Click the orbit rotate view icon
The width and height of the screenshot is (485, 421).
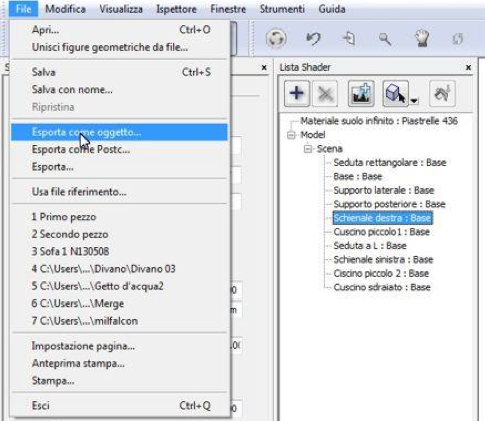click(276, 38)
